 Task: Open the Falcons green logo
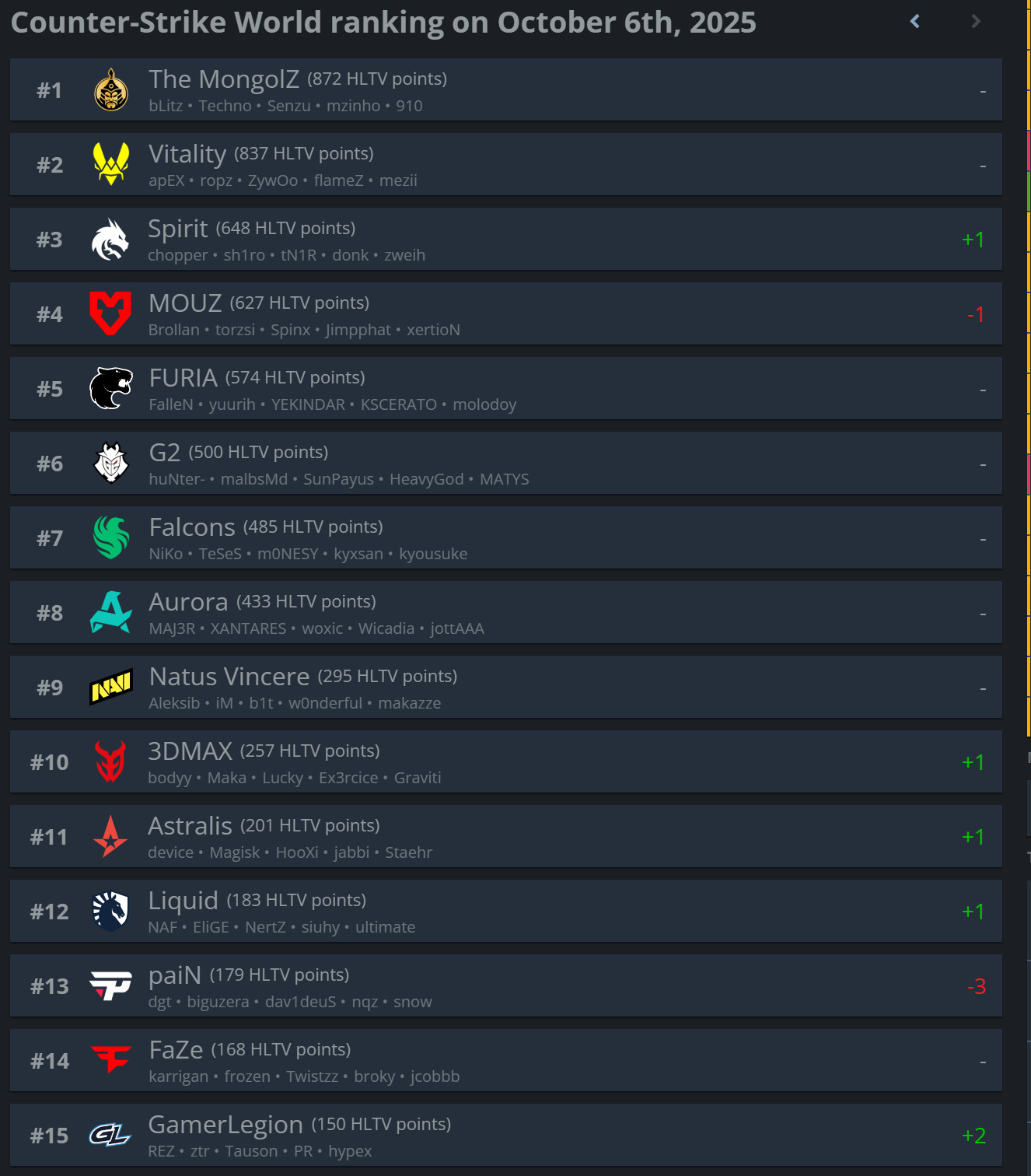(111, 537)
